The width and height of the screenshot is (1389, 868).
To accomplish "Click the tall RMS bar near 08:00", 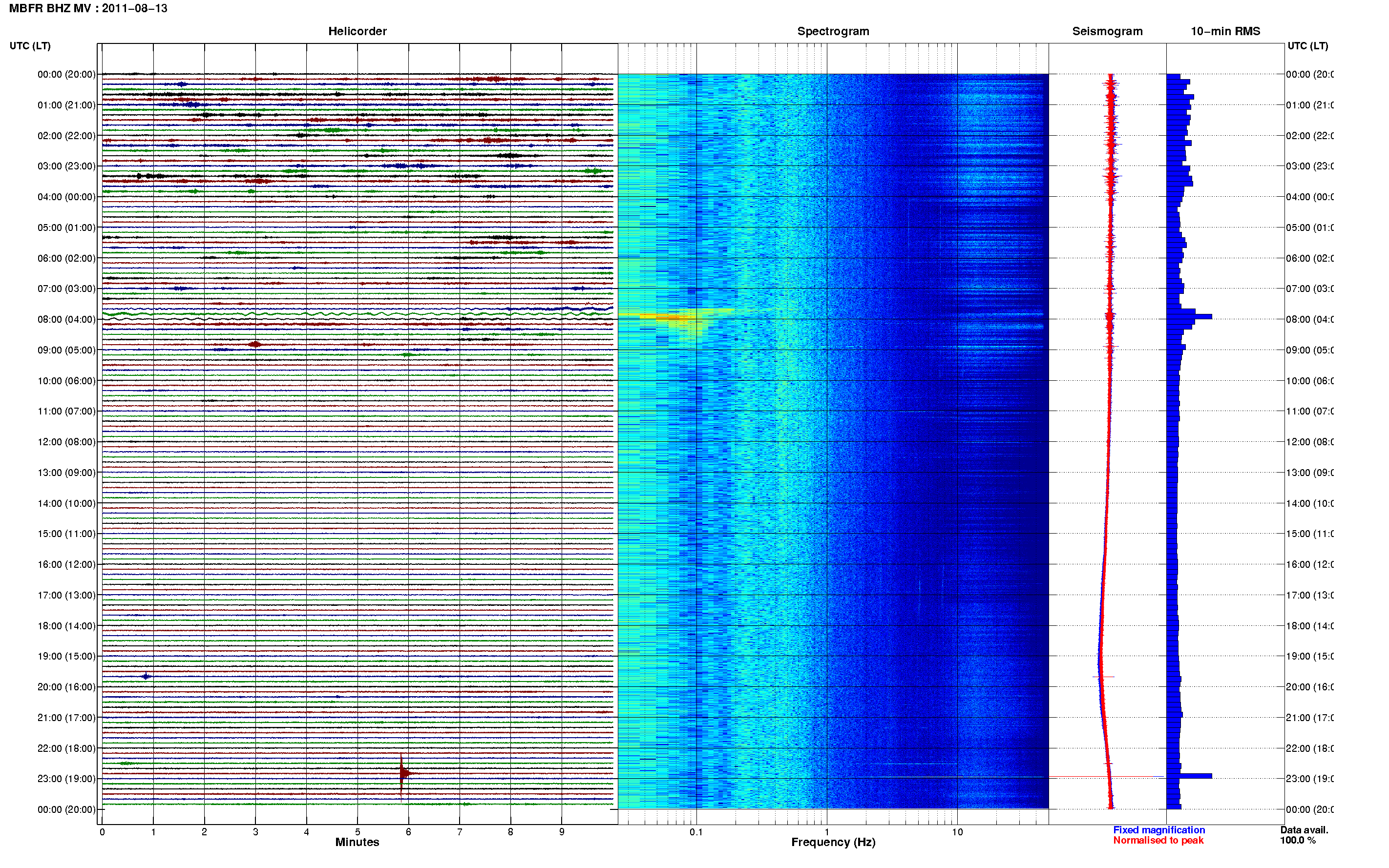I will (x=1189, y=317).
